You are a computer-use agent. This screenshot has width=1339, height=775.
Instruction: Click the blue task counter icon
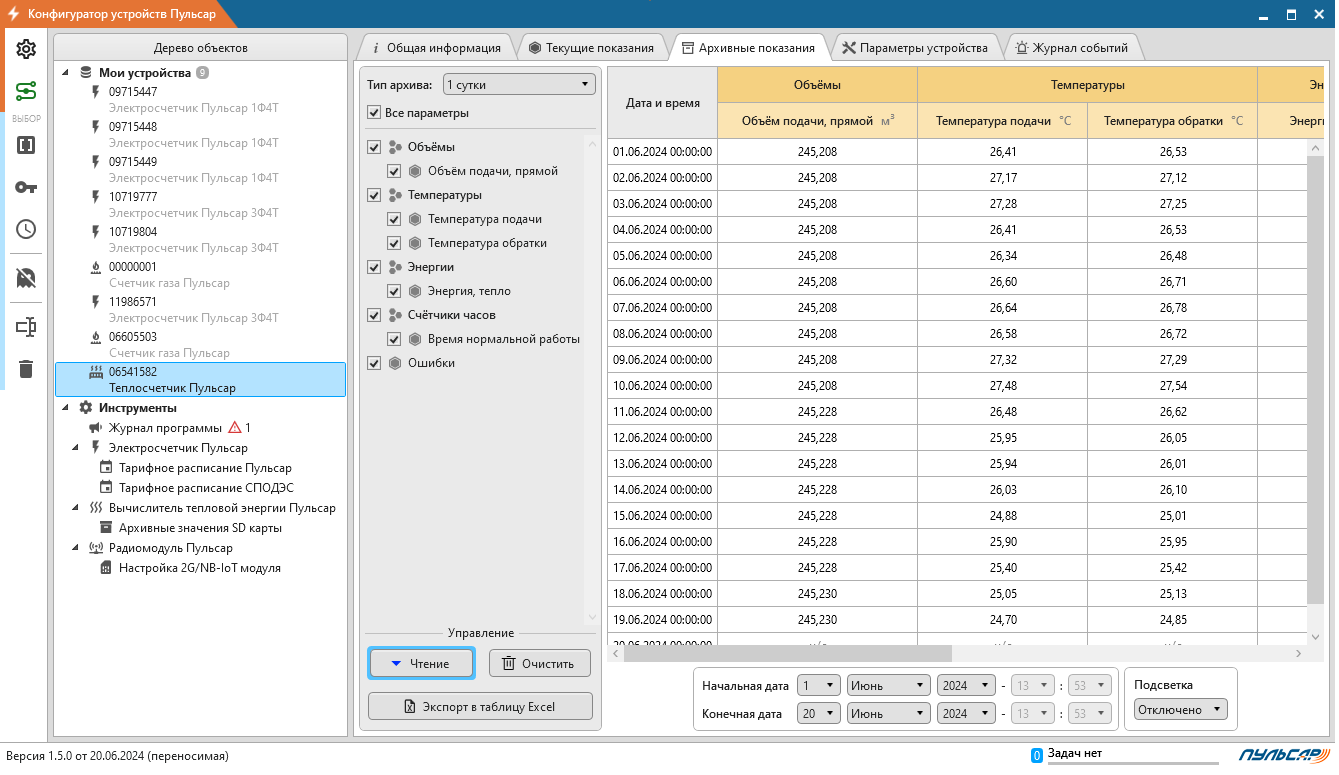pyautogui.click(x=1037, y=755)
